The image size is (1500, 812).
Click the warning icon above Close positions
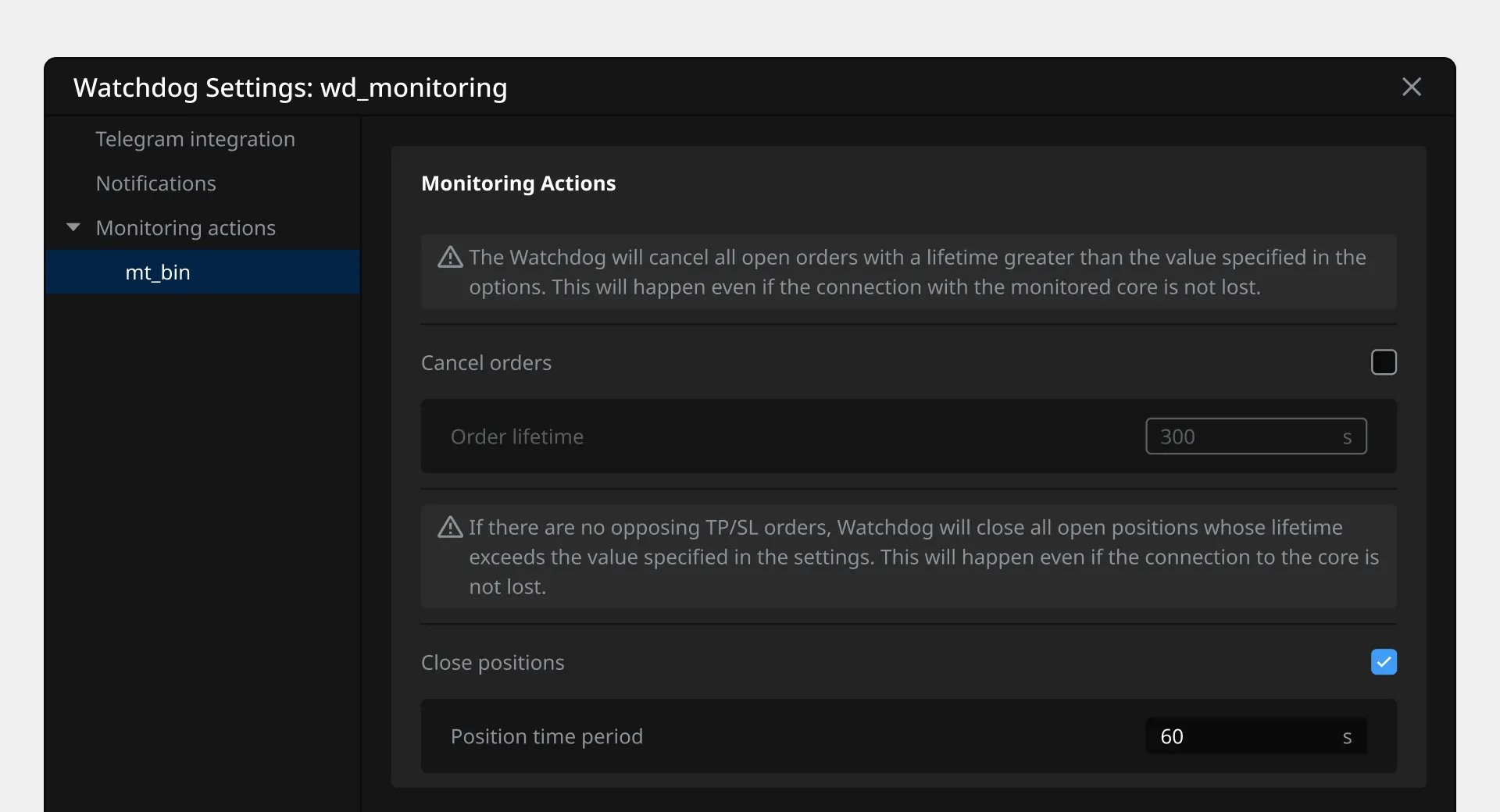(450, 527)
